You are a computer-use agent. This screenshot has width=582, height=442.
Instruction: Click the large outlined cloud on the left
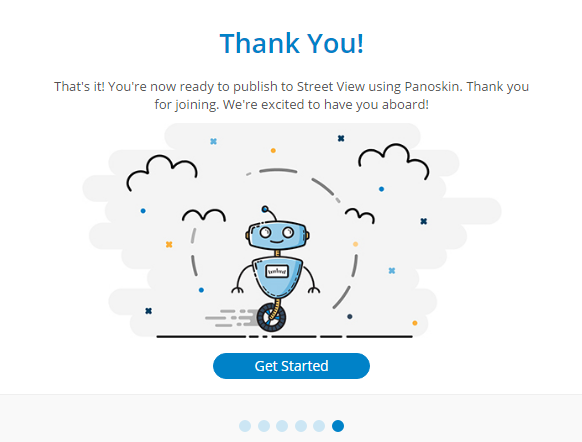162,173
